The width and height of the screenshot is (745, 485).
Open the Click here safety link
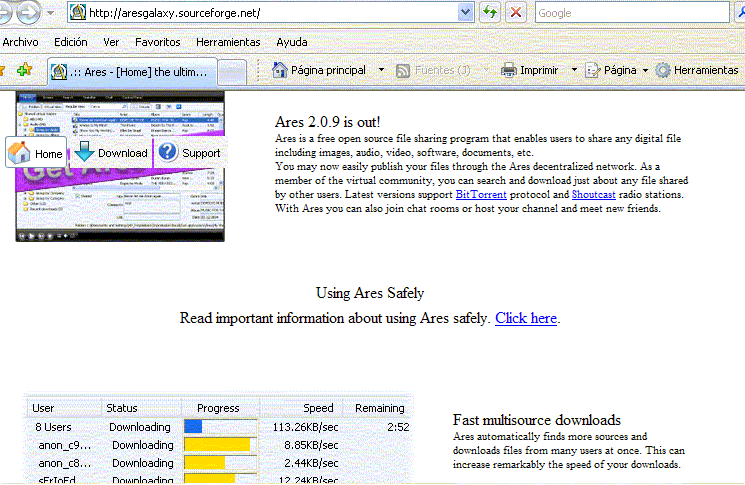[525, 318]
